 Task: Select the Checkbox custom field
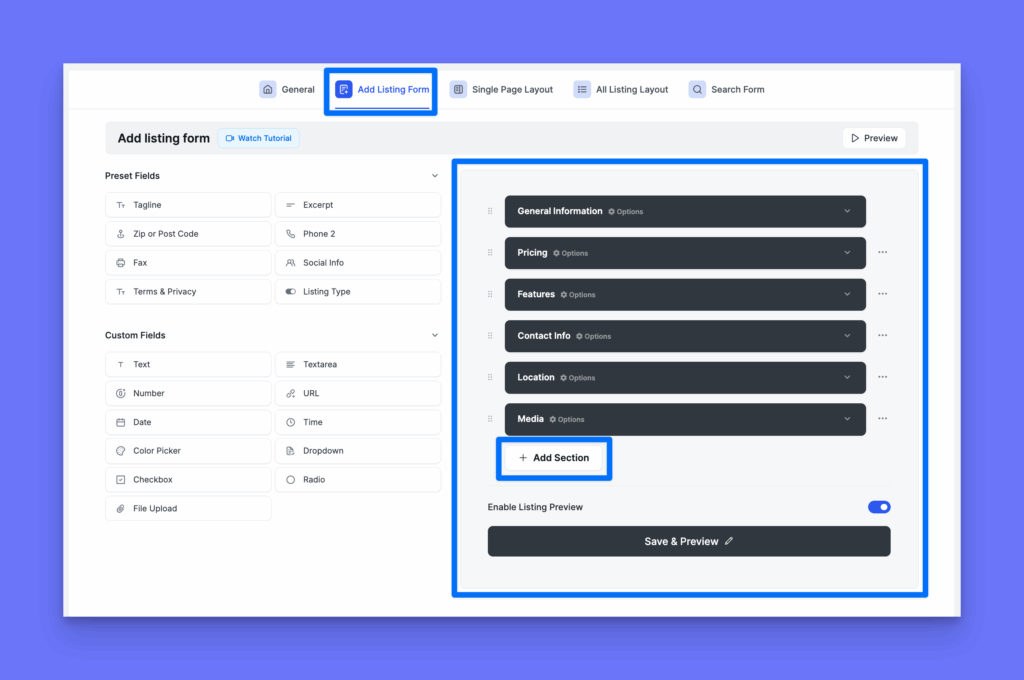click(x=187, y=480)
